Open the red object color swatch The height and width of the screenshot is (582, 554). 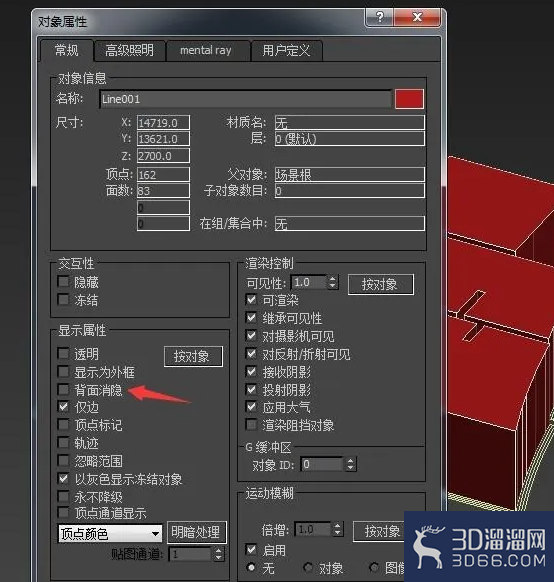tap(409, 99)
